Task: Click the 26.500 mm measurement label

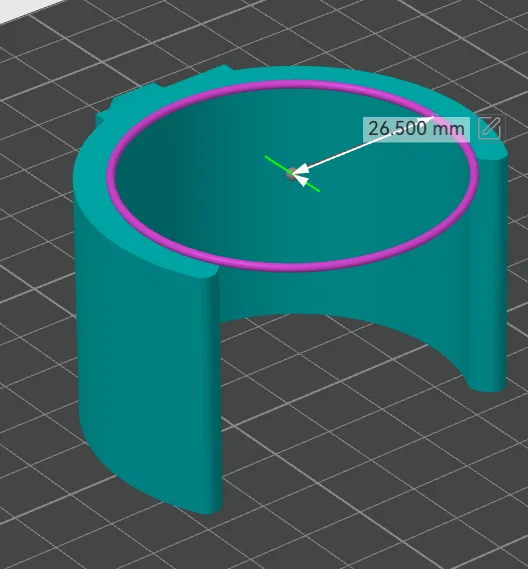Action: coord(416,129)
